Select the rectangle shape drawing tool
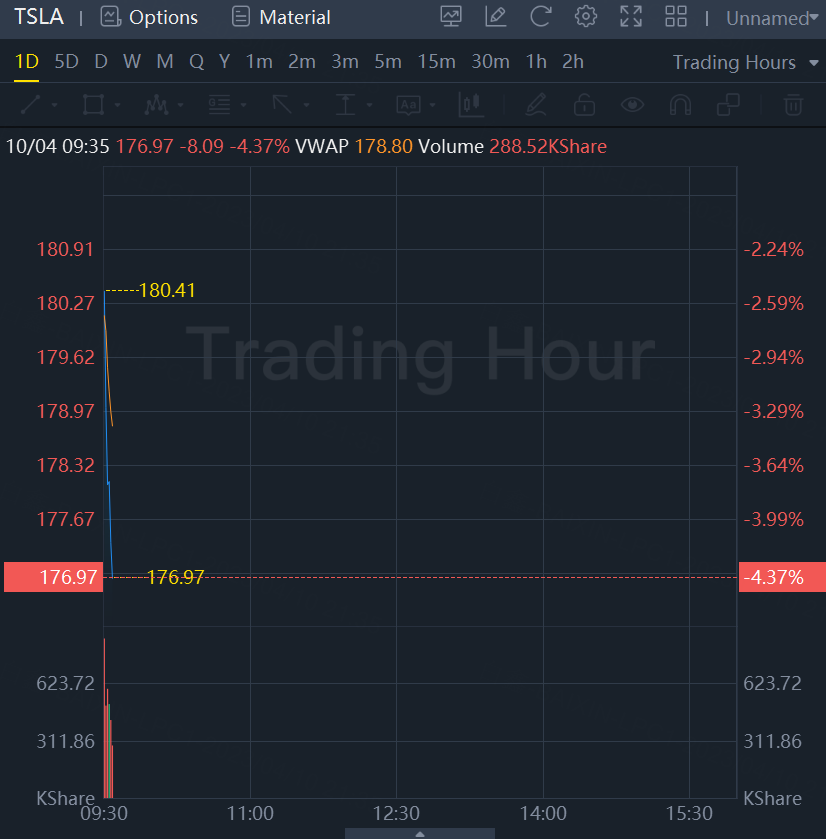 click(94, 104)
